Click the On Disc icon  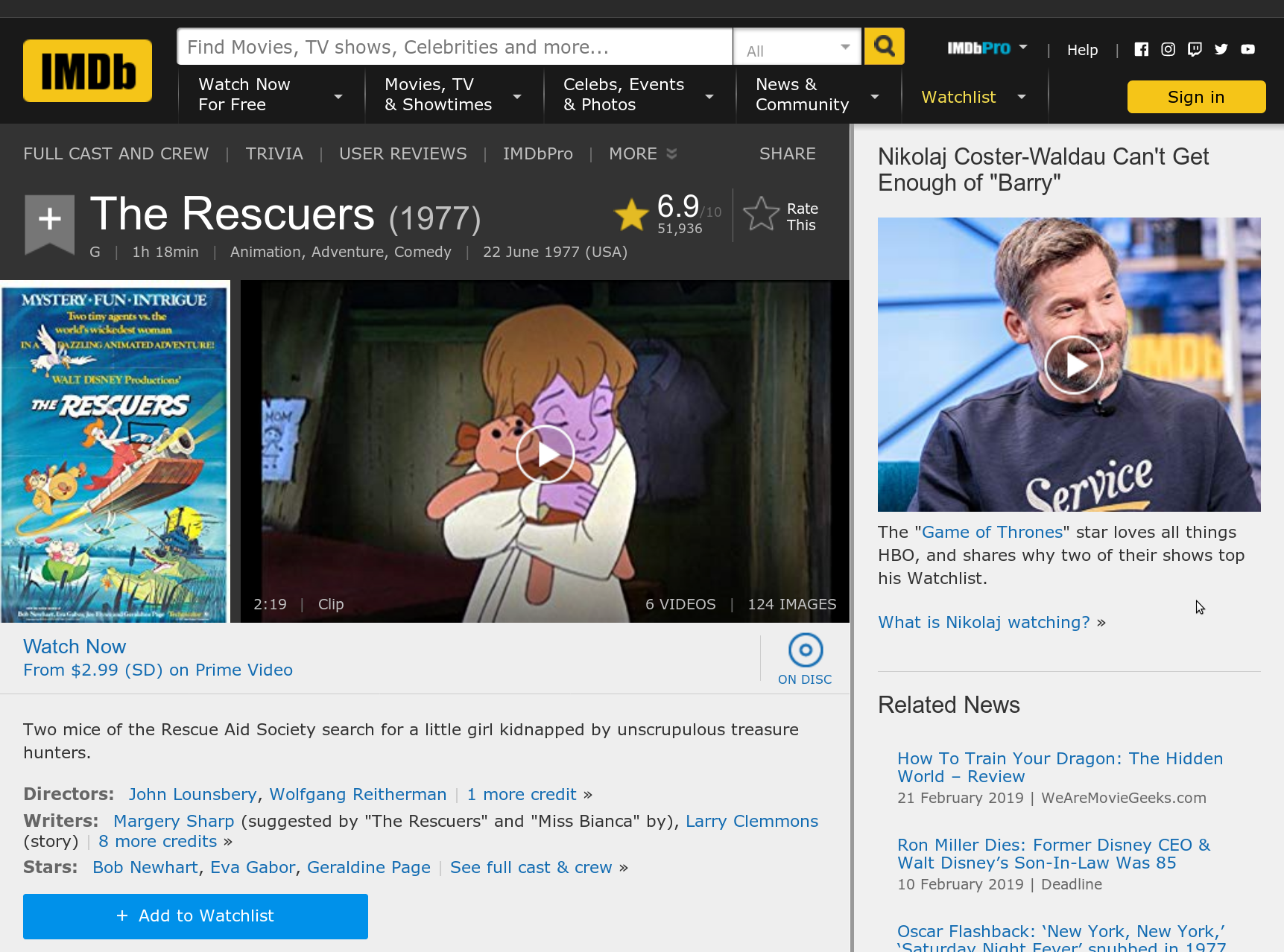(x=806, y=650)
